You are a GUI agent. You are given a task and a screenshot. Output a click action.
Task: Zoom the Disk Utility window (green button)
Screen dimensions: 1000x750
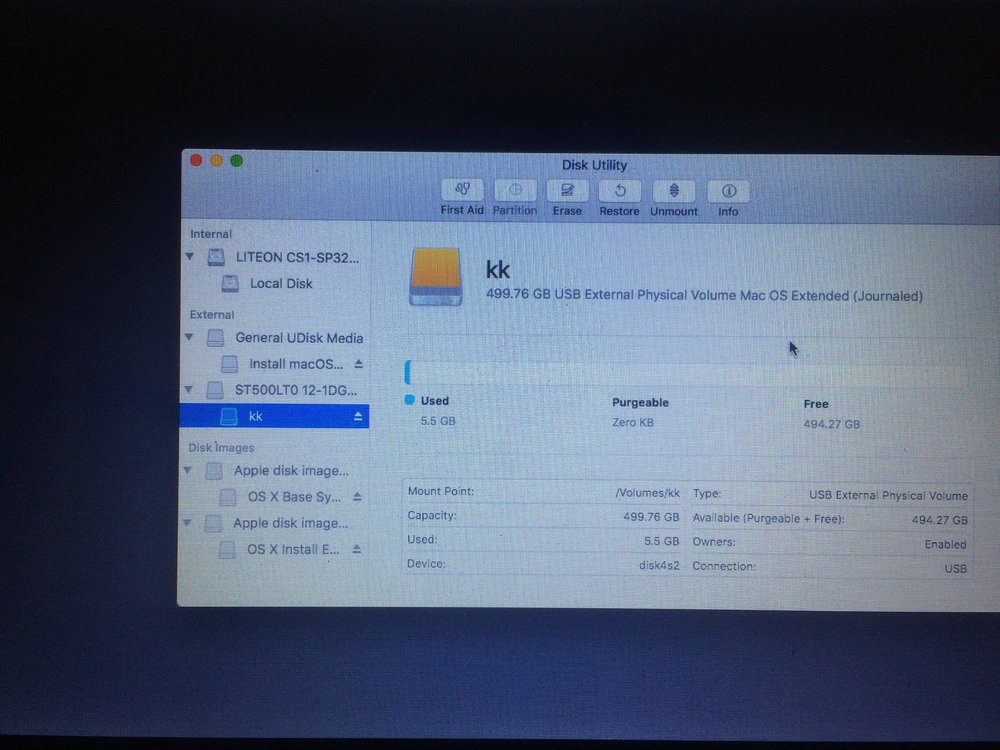click(237, 161)
